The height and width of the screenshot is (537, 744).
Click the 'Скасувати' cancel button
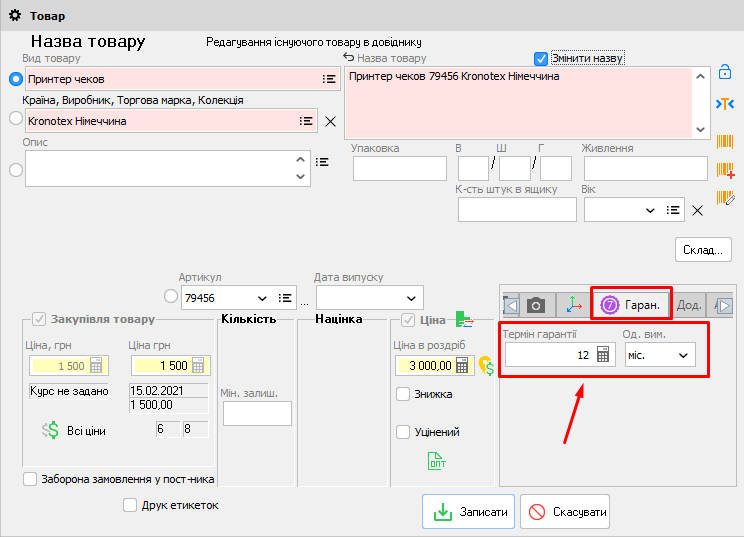click(x=564, y=512)
